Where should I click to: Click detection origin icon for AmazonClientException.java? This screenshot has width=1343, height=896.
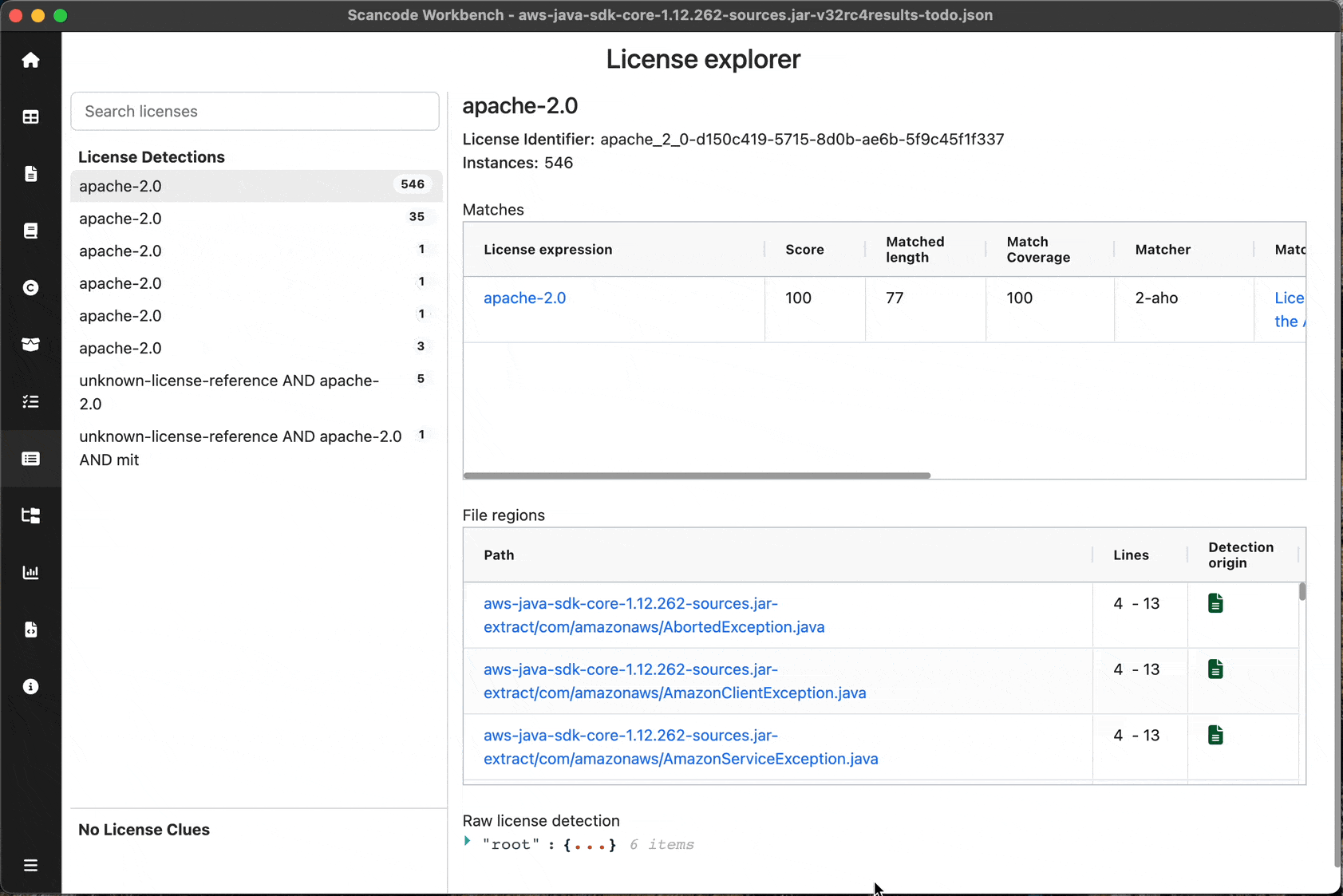1215,669
